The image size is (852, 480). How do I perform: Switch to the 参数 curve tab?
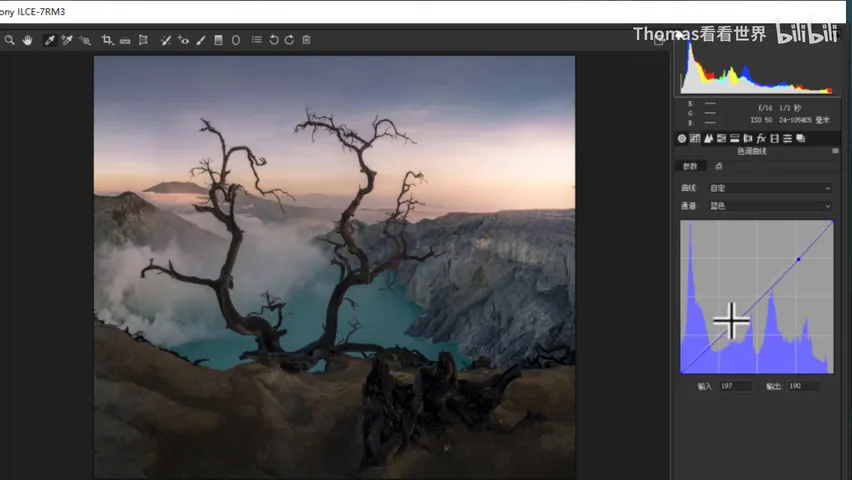(690, 166)
